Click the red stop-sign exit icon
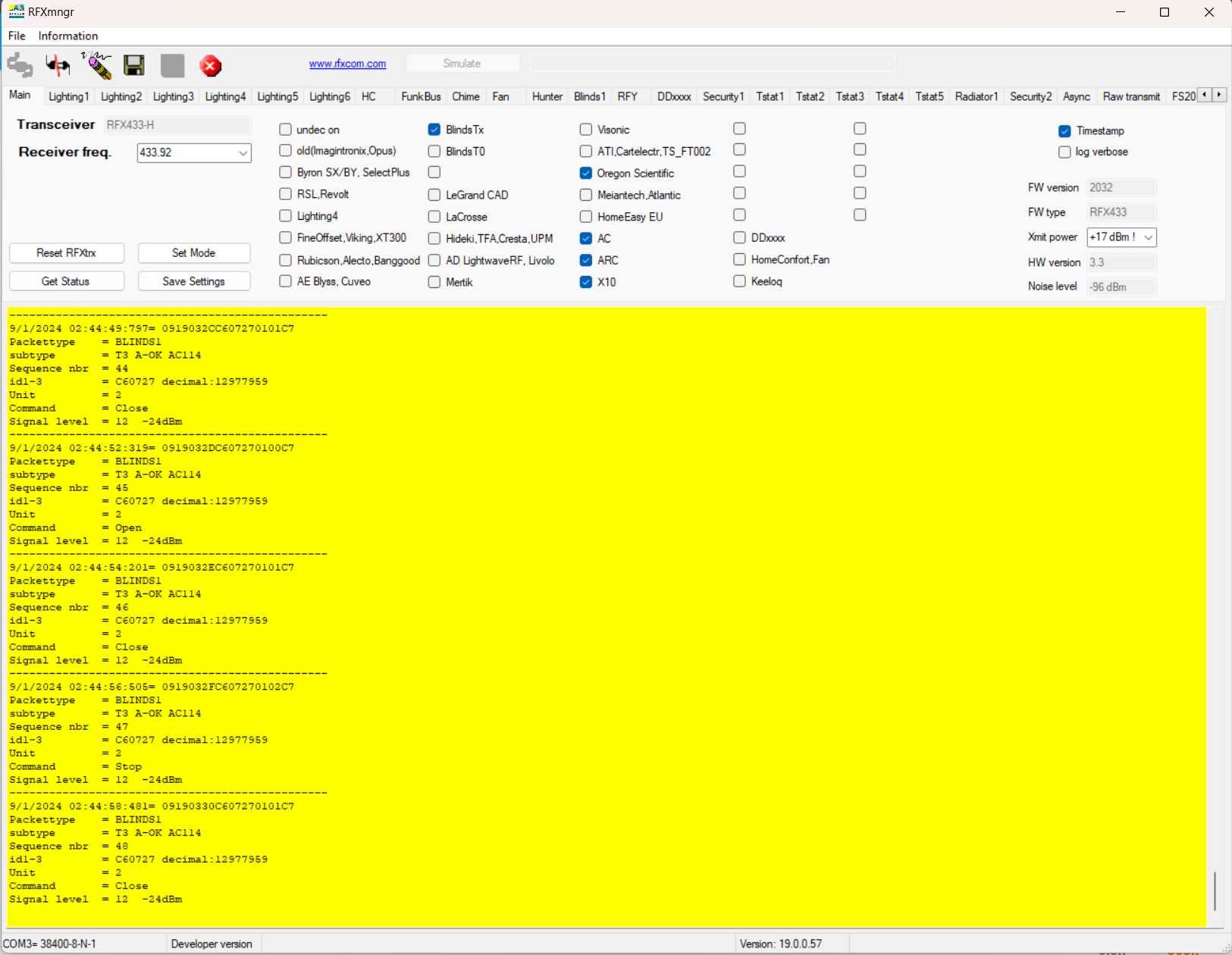Image resolution: width=1232 pixels, height=955 pixels. 210,66
